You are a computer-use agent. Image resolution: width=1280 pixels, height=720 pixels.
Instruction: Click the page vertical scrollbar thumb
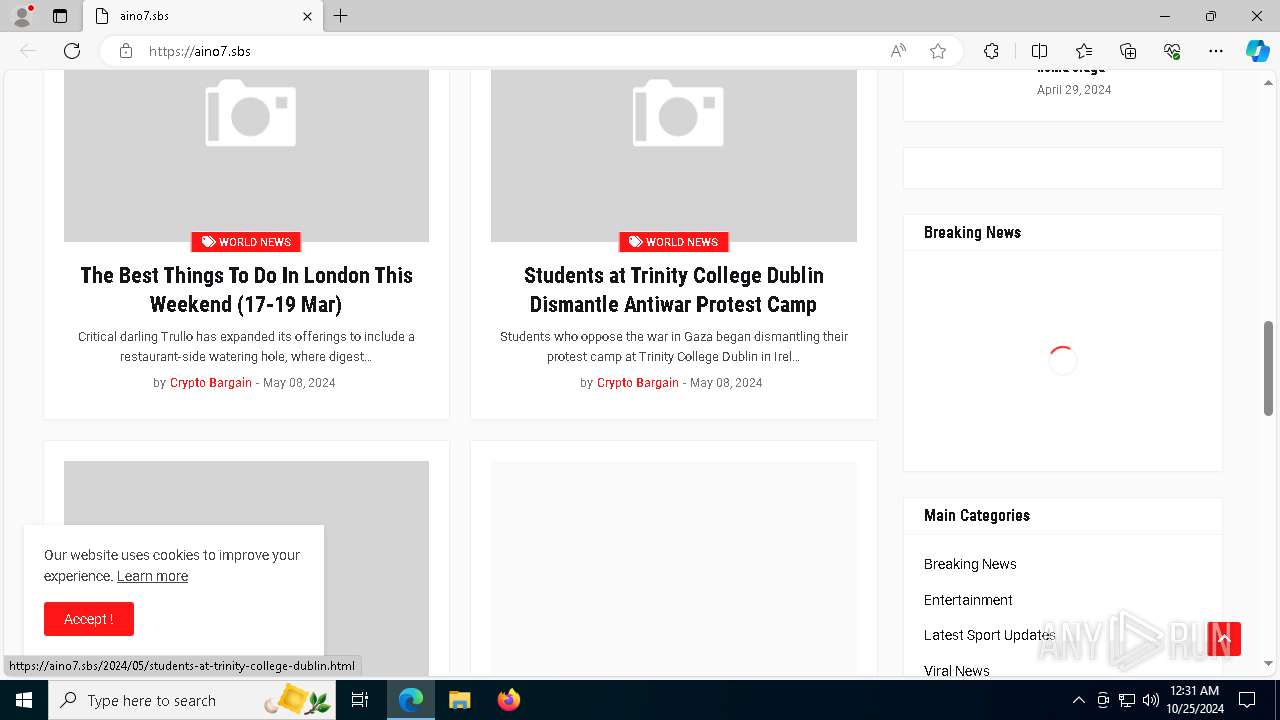[1268, 368]
